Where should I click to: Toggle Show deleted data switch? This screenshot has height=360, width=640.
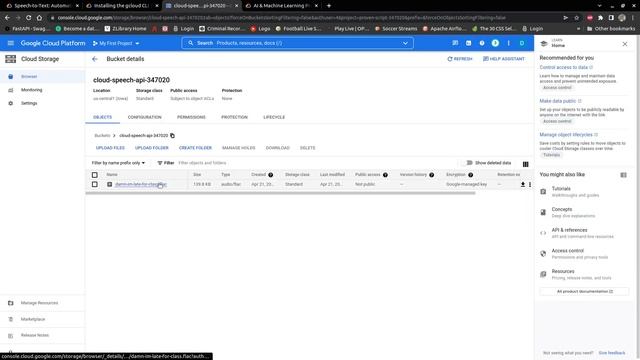(469, 163)
